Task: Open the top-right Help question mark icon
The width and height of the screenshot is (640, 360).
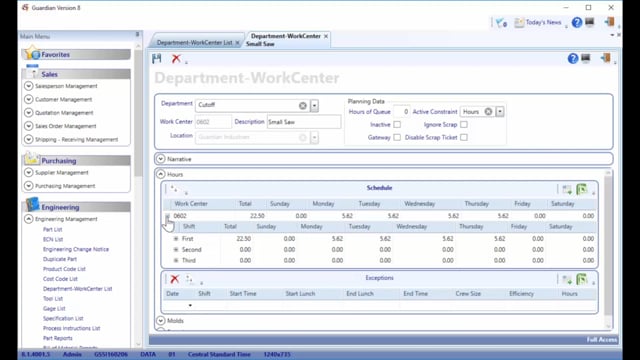Action: click(x=577, y=22)
